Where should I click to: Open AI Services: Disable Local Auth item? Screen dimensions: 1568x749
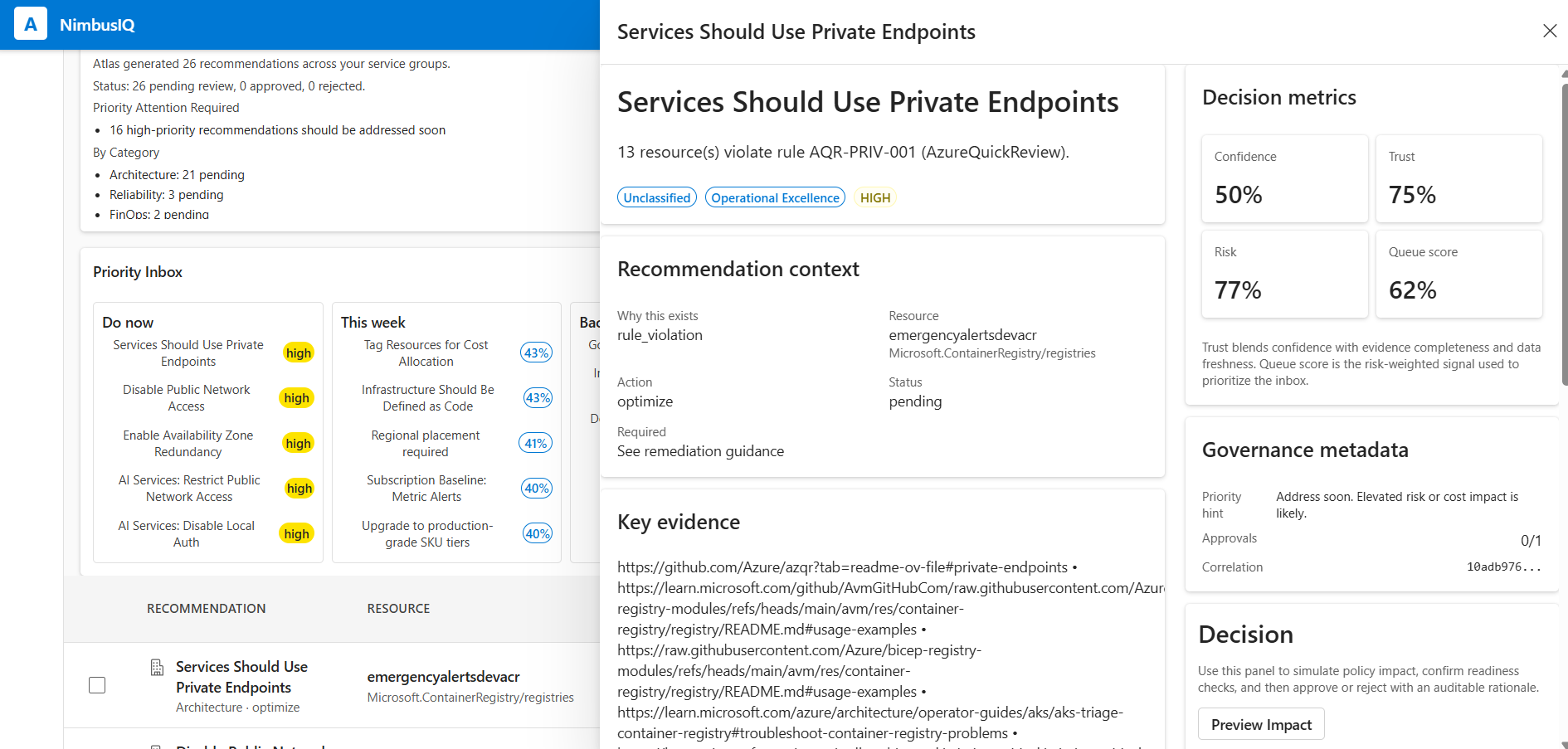click(187, 534)
